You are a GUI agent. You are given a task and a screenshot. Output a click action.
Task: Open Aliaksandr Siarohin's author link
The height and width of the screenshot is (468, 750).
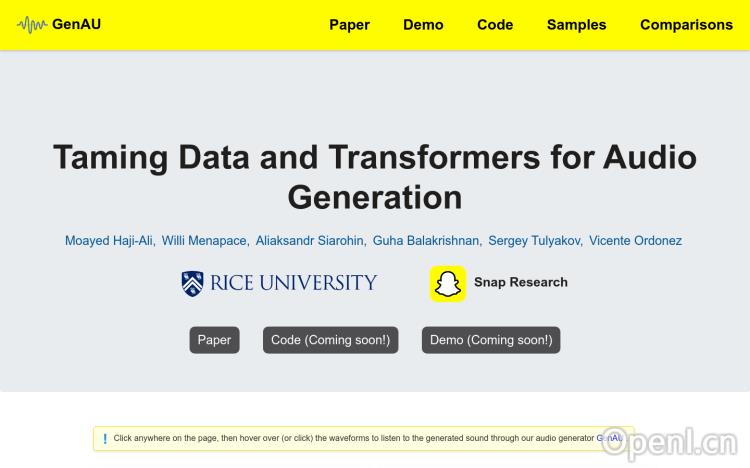[310, 241]
